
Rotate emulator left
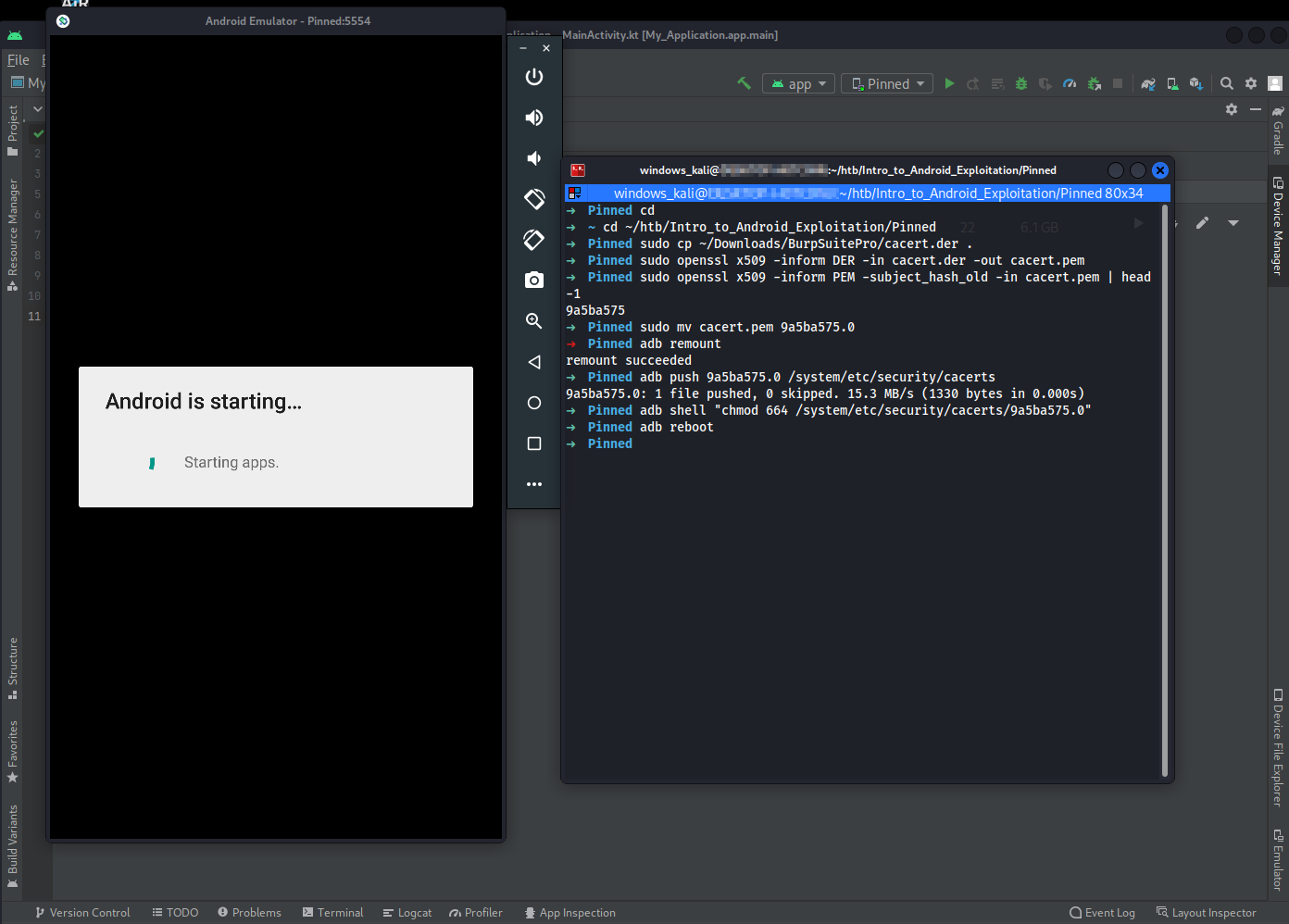pyautogui.click(x=534, y=199)
